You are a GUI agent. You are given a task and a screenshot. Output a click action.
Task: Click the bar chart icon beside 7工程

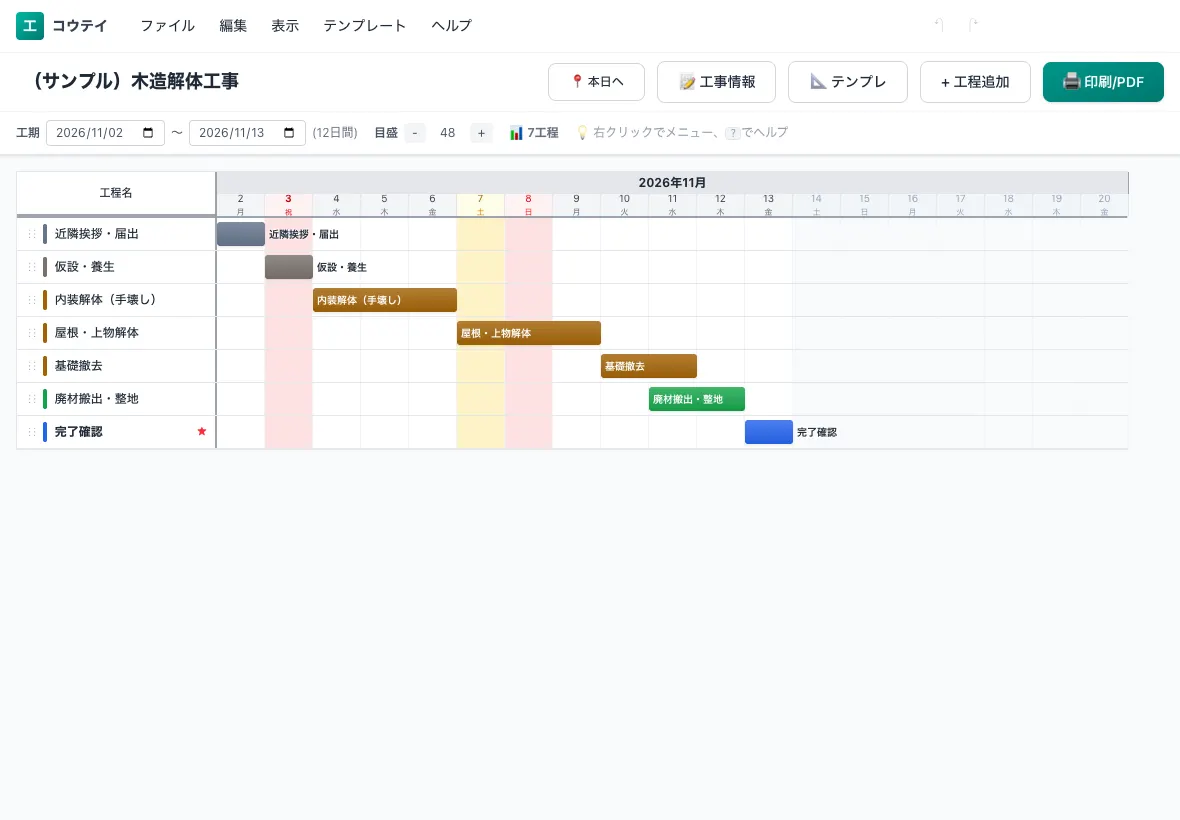(516, 133)
